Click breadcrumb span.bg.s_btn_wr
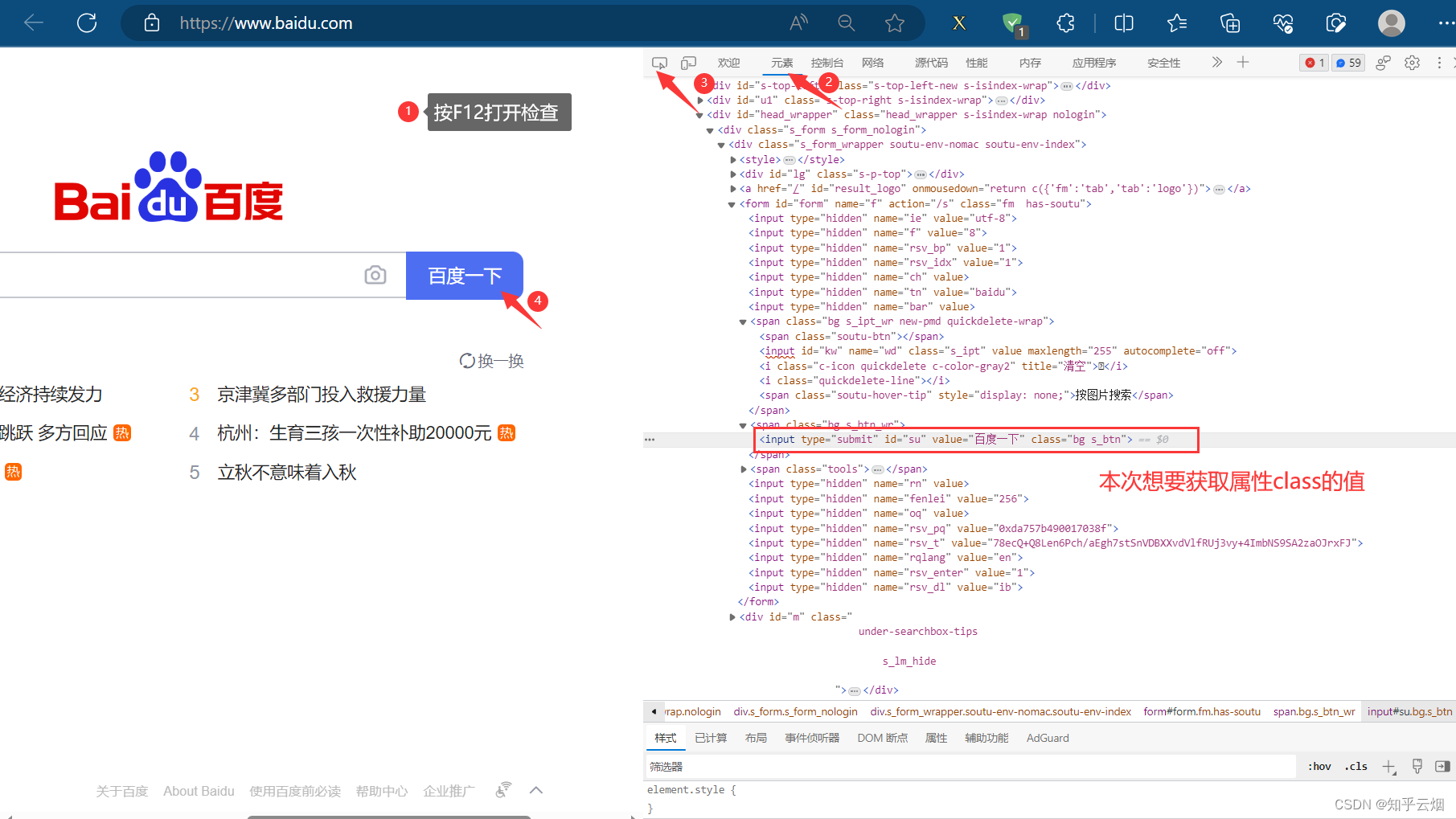Image resolution: width=1456 pixels, height=819 pixels. [1314, 712]
